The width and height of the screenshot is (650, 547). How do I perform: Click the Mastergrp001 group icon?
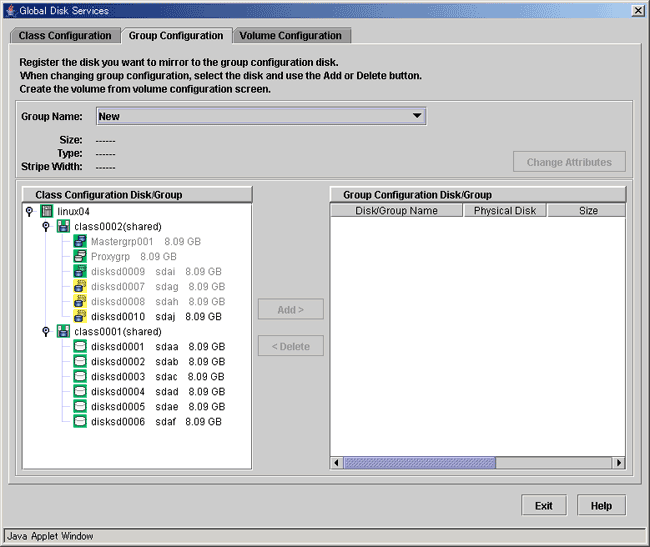pos(80,242)
